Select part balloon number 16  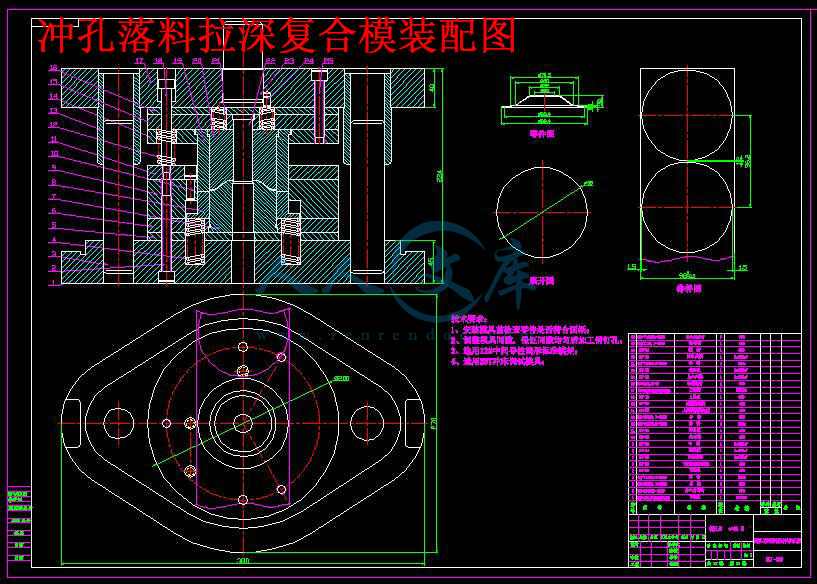(x=53, y=68)
